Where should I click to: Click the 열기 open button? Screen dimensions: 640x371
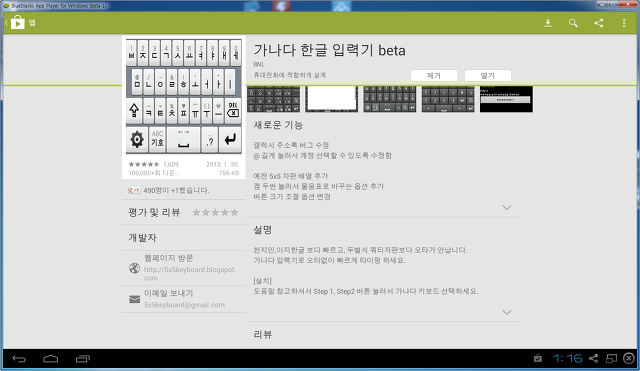[487, 76]
